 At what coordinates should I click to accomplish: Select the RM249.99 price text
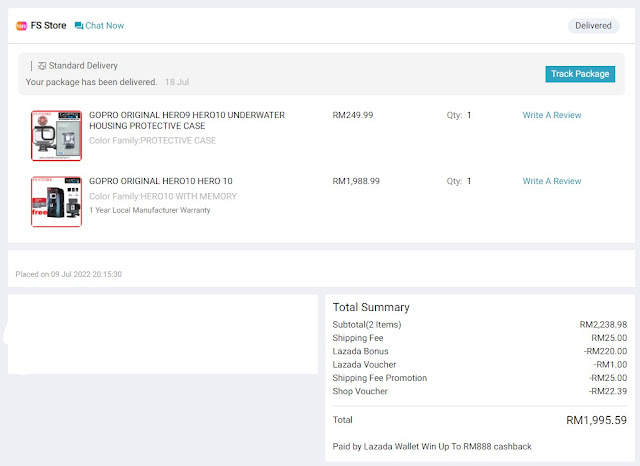(353, 115)
